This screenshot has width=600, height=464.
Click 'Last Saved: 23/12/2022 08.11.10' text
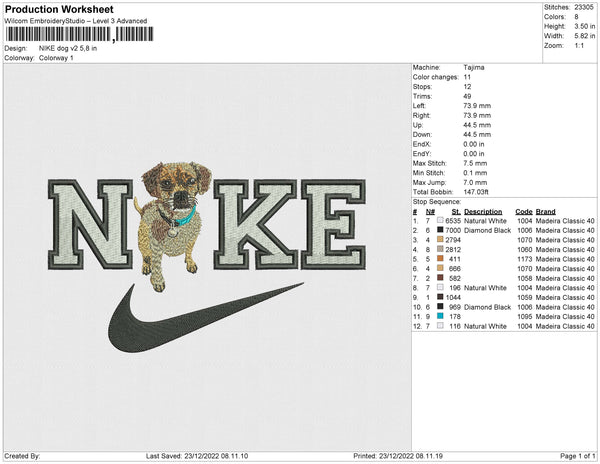click(x=197, y=456)
